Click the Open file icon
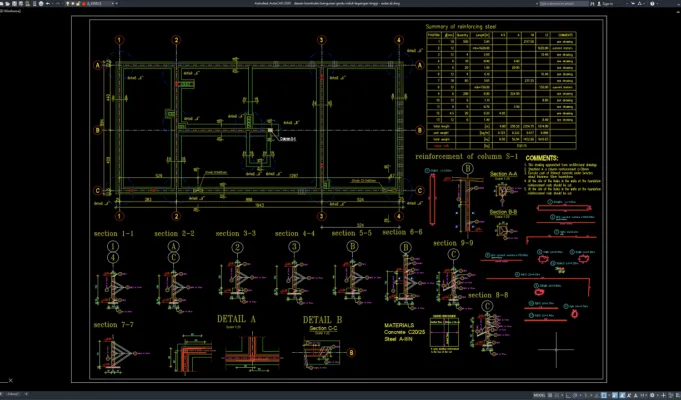 (x=7, y=3)
